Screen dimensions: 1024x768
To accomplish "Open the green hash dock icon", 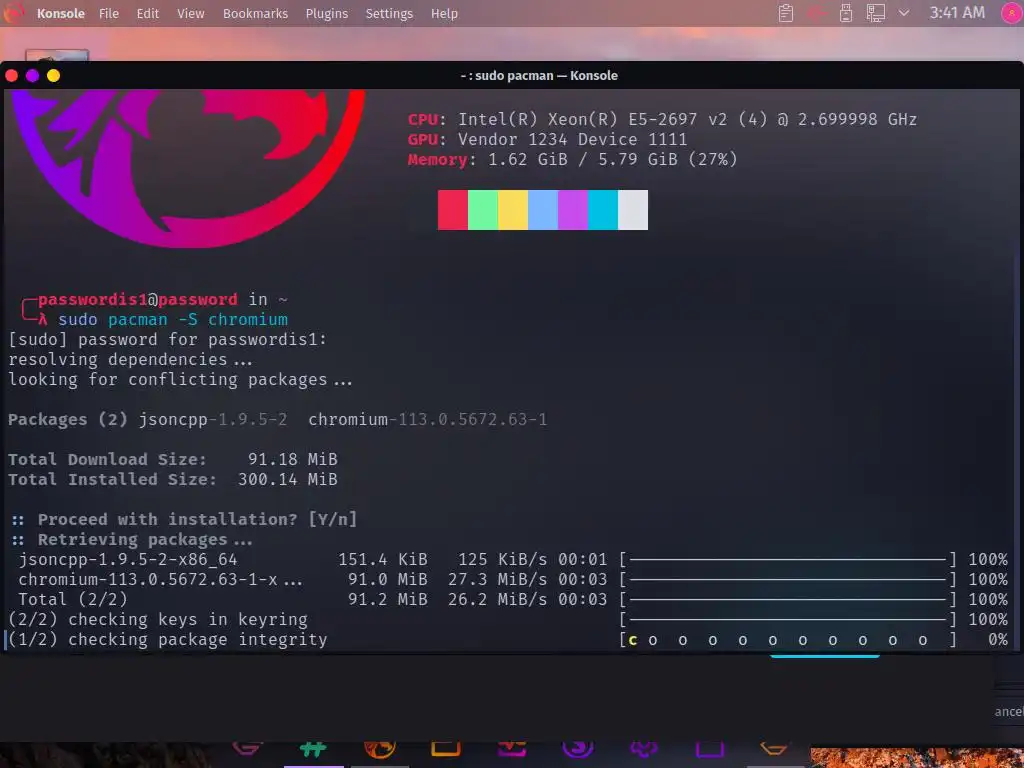I will (313, 750).
